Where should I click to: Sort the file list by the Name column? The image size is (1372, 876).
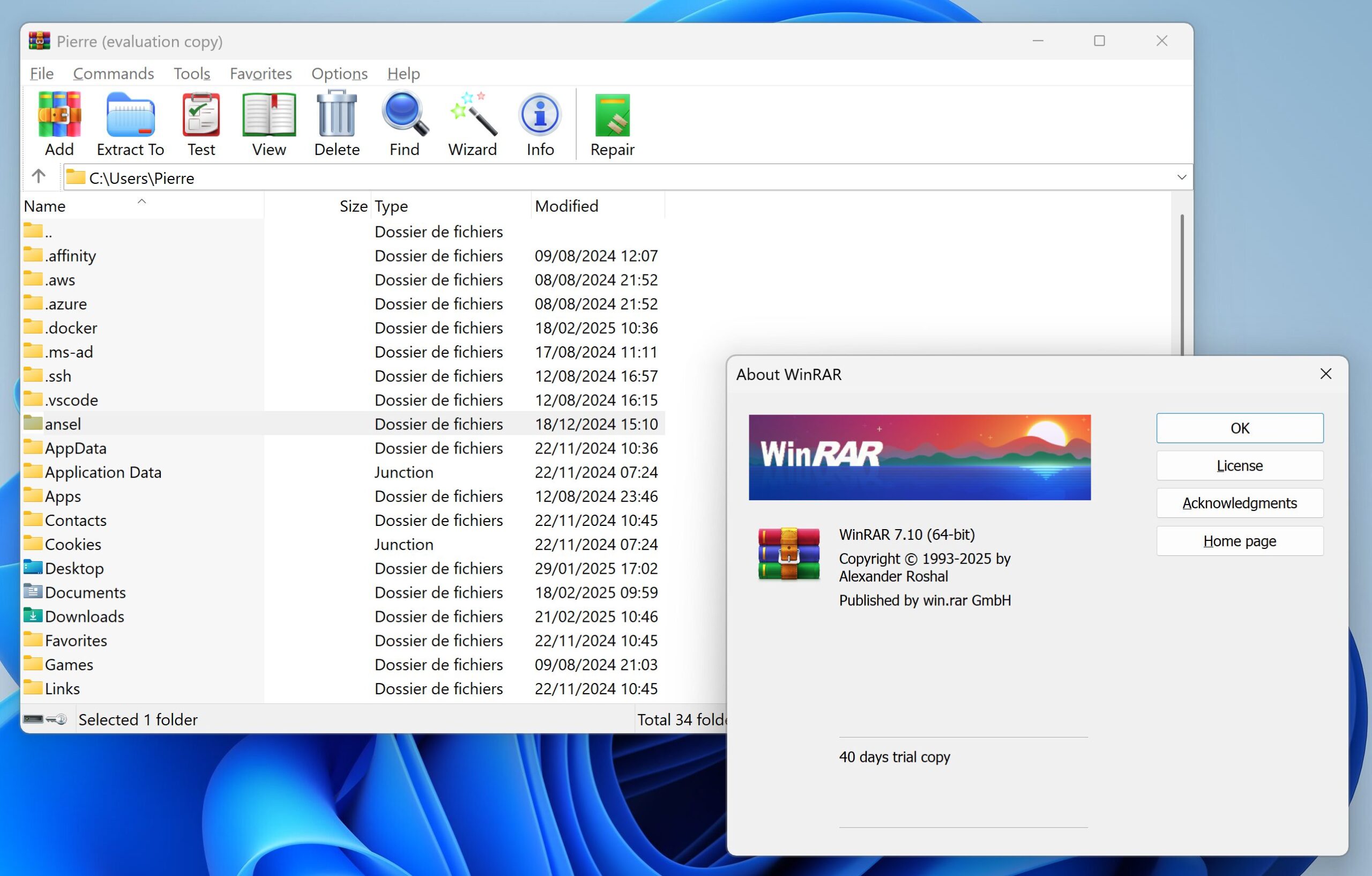(143, 206)
